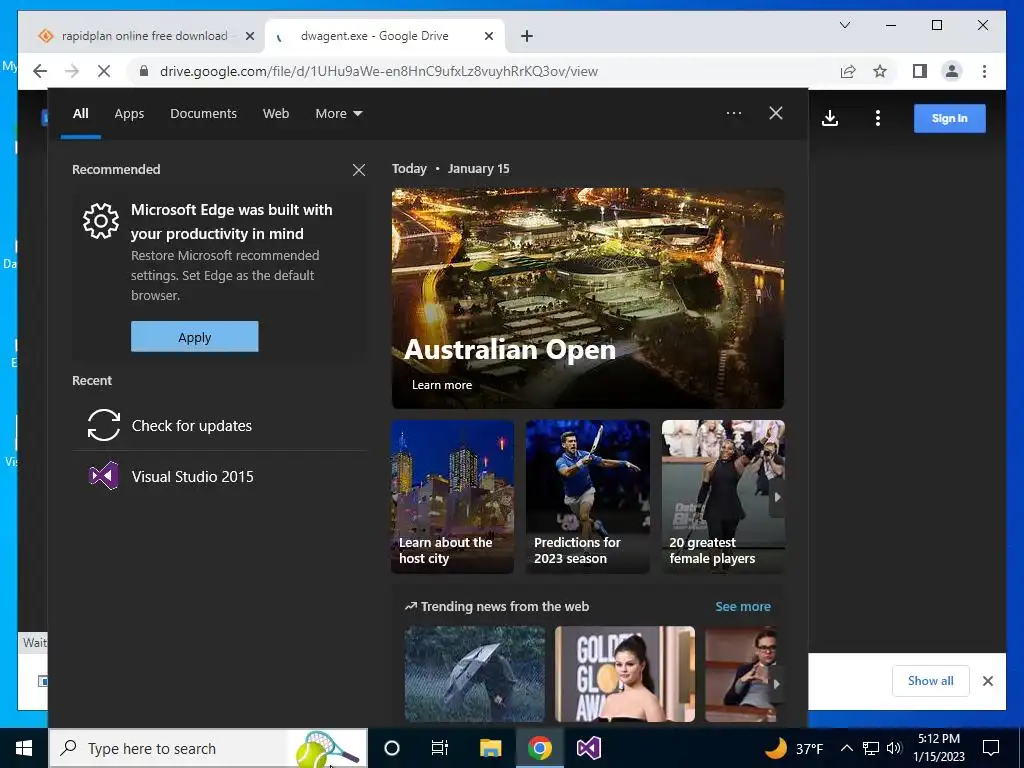Switch to the Web search tab
Viewport: 1024px width, 768px height.
tap(276, 114)
